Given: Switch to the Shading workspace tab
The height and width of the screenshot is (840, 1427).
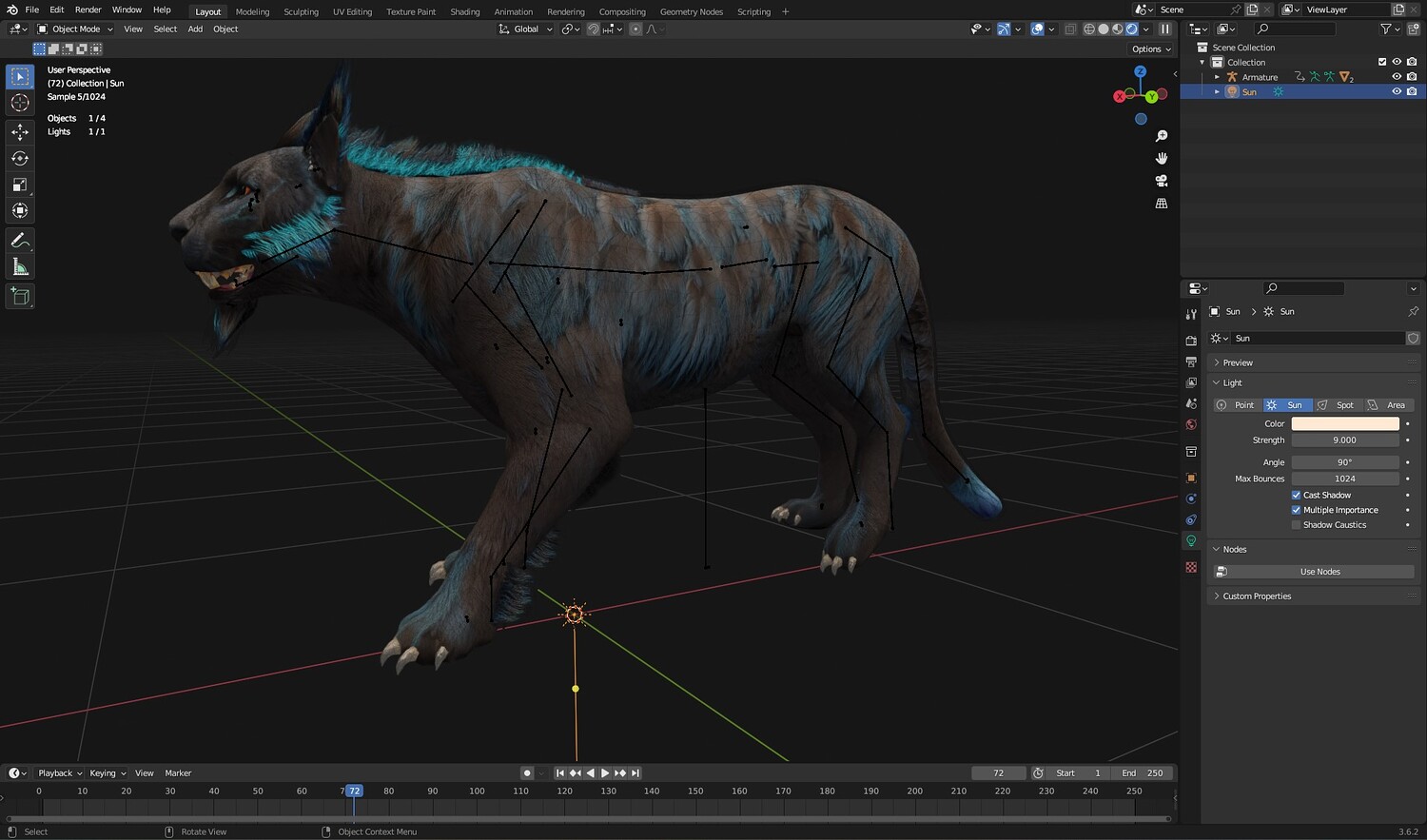Looking at the screenshot, I should point(464,11).
